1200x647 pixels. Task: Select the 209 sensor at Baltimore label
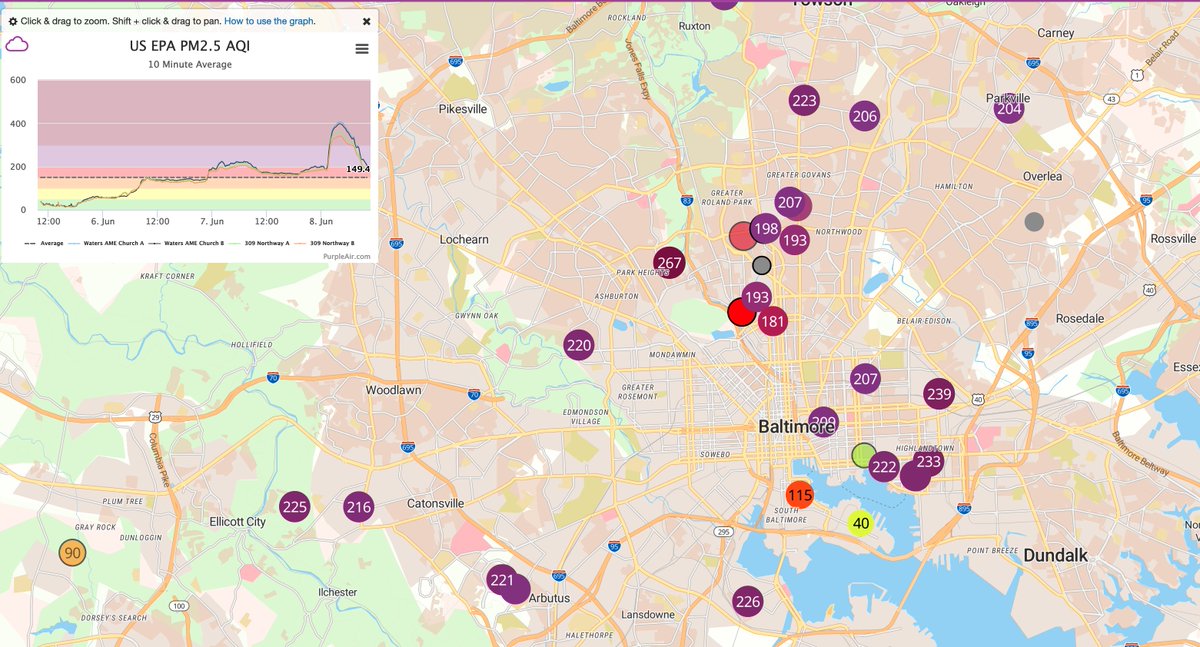pyautogui.click(x=823, y=422)
